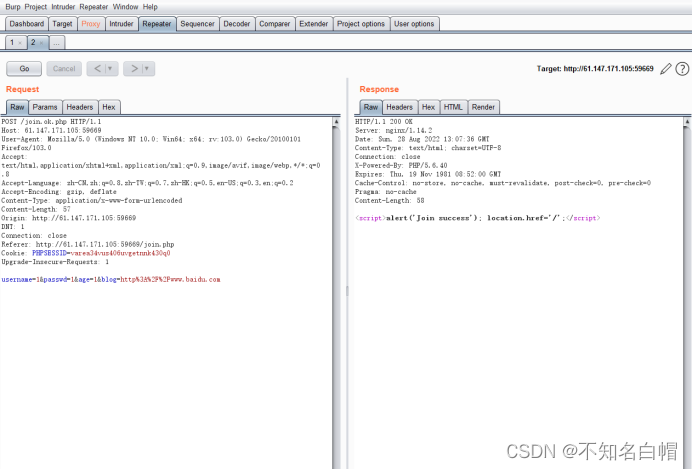Add a new Repeater tab with ...
Image resolution: width=692 pixels, height=470 pixels.
click(56, 43)
